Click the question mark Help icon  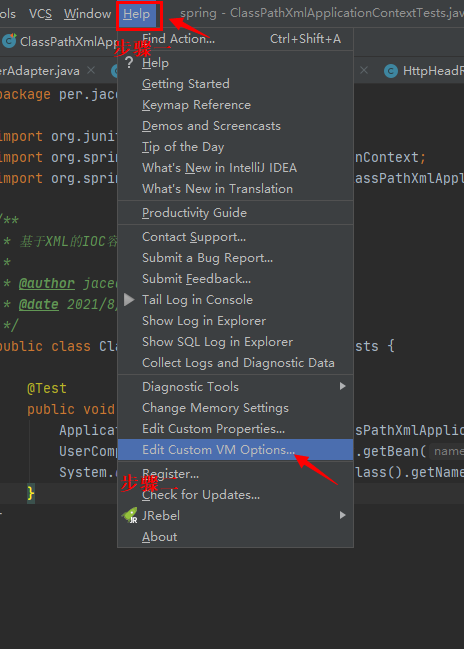tap(129, 62)
